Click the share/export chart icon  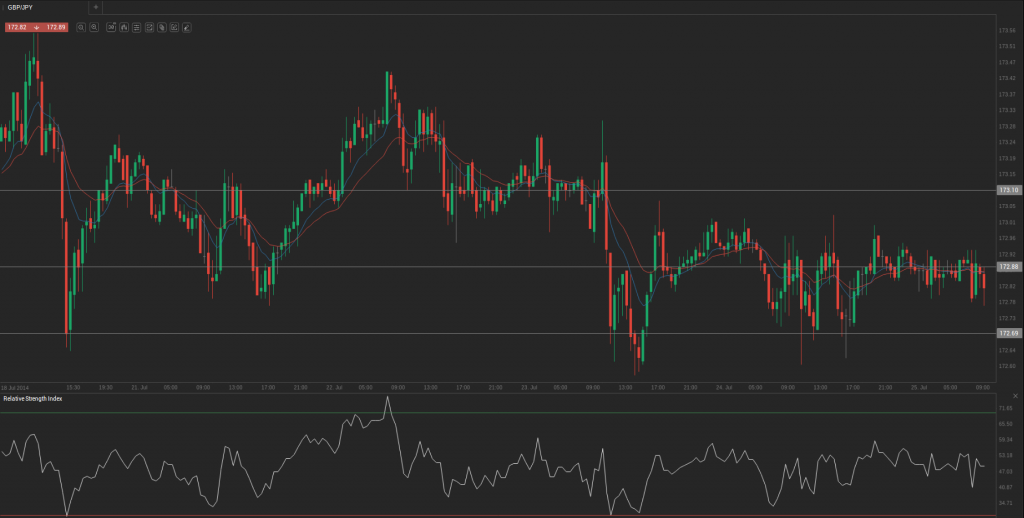pyautogui.click(x=174, y=27)
